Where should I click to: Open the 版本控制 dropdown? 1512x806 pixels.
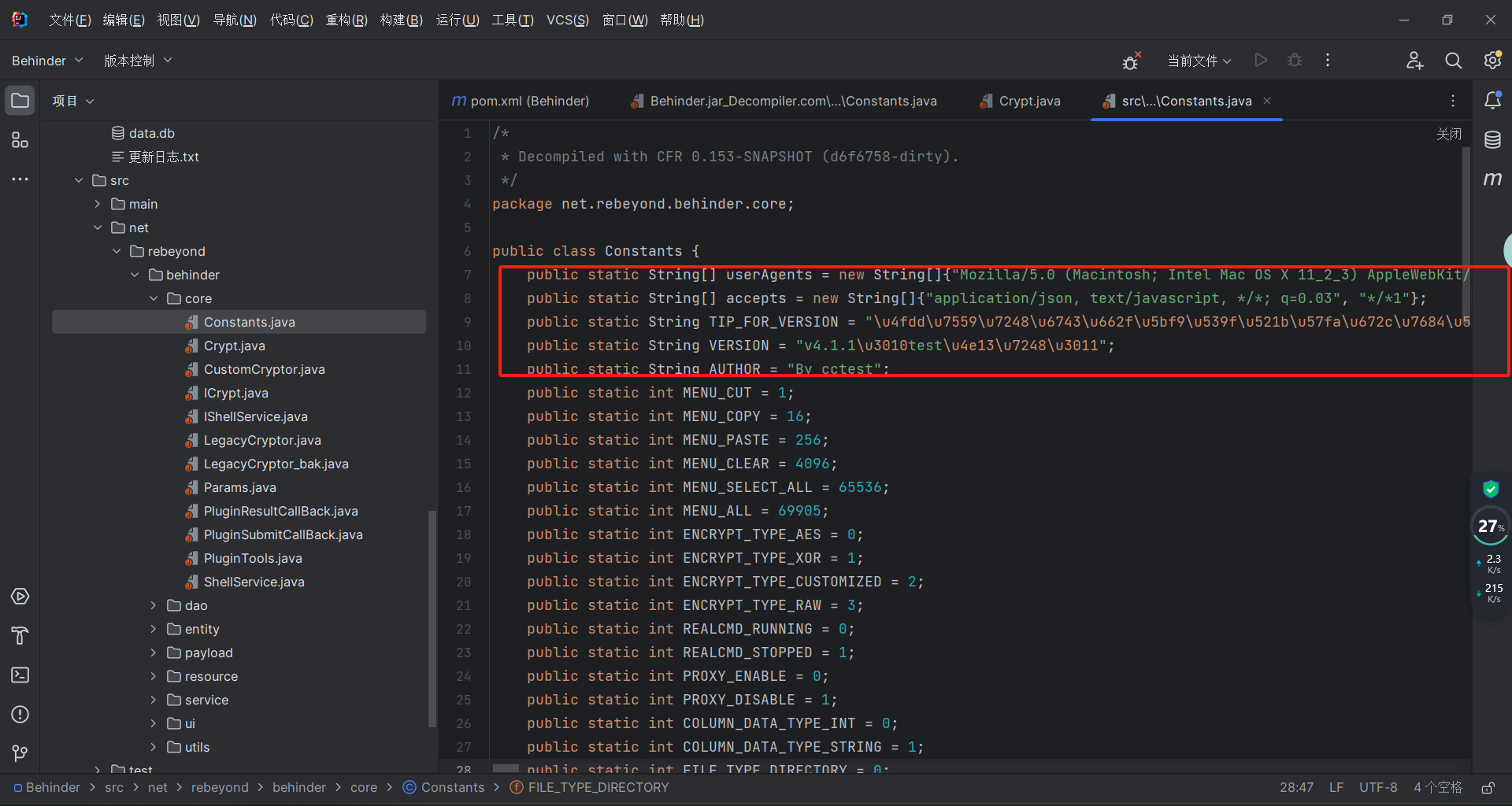point(138,61)
